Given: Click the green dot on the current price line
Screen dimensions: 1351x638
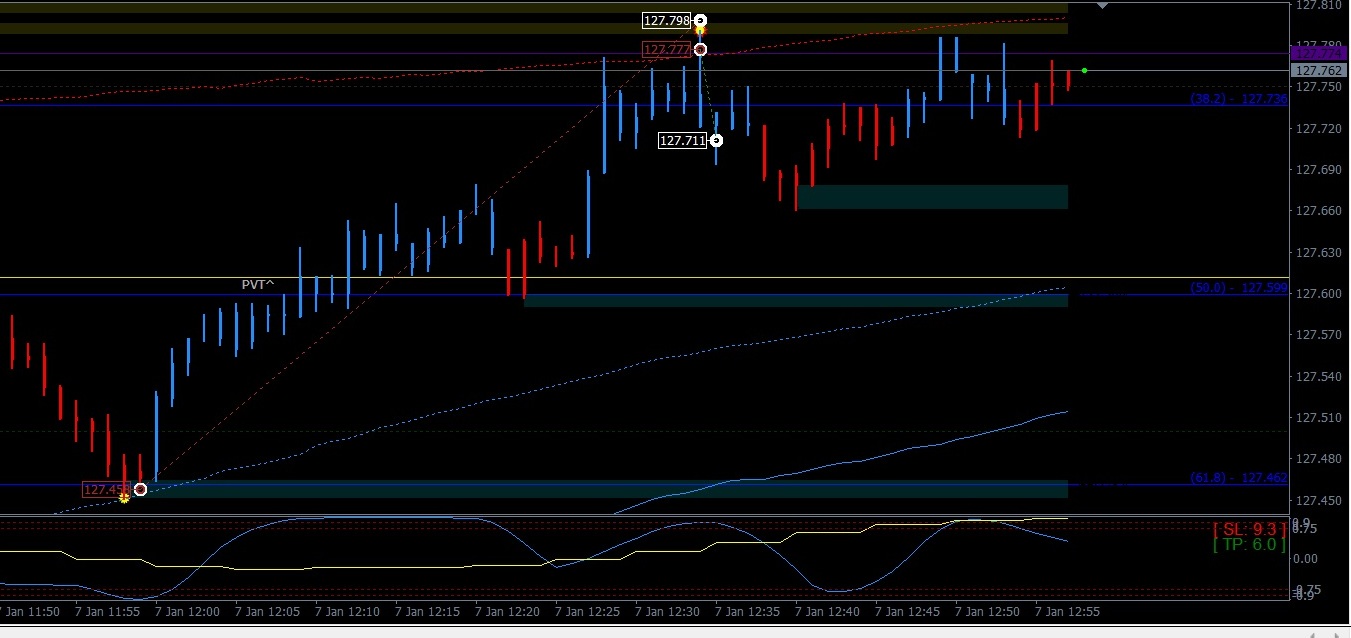Looking at the screenshot, I should 1084,70.
